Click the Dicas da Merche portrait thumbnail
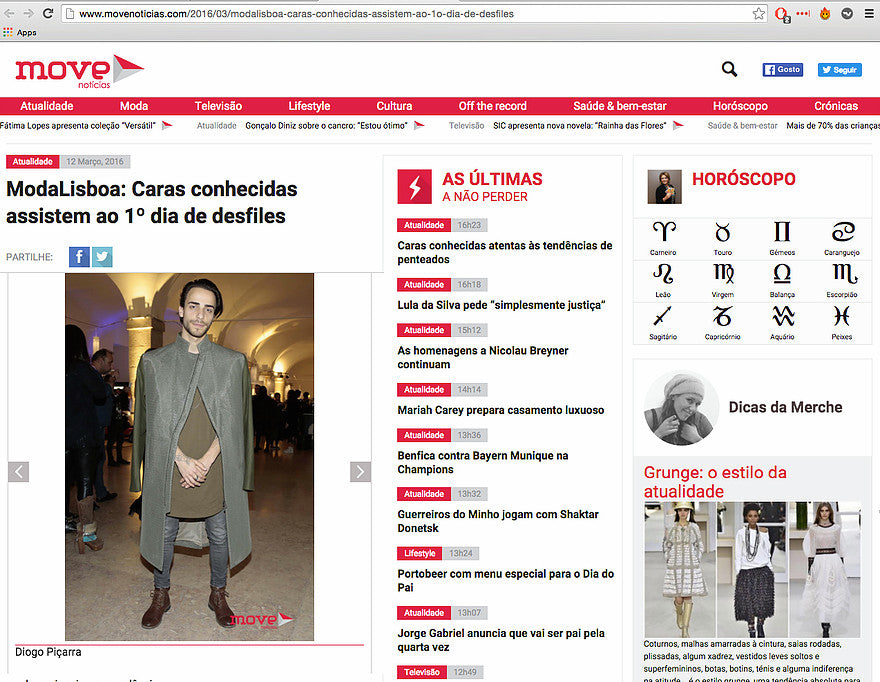The image size is (880, 682). tap(681, 408)
